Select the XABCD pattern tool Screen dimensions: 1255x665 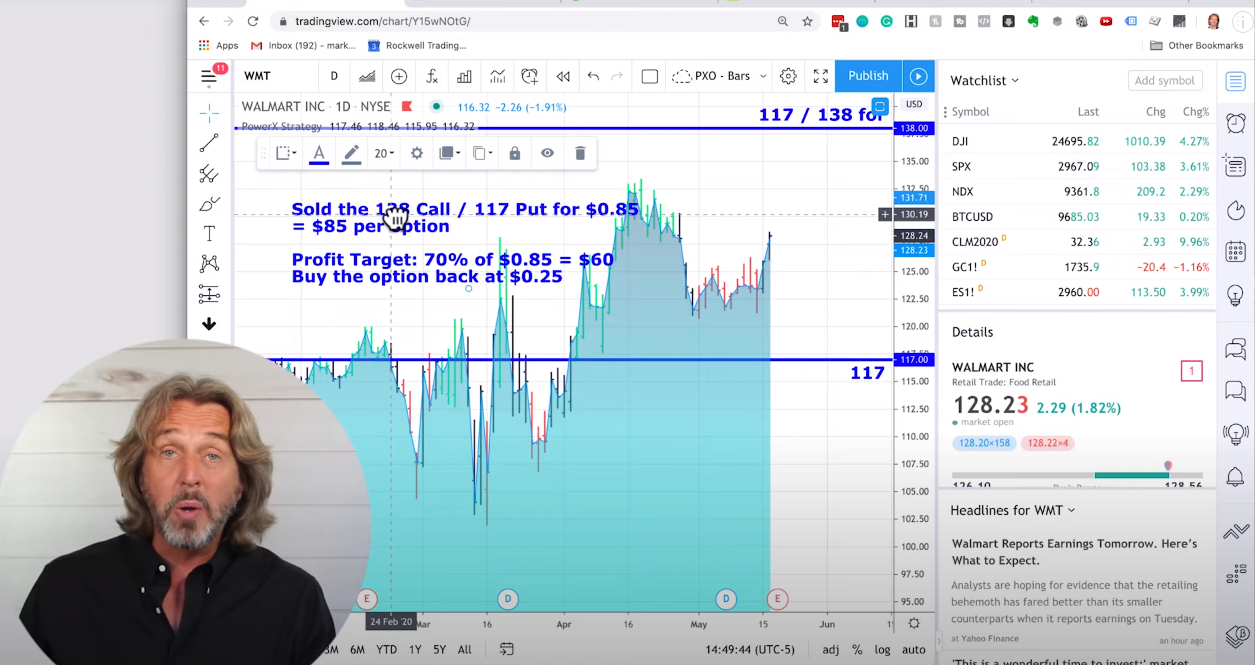coord(208,264)
